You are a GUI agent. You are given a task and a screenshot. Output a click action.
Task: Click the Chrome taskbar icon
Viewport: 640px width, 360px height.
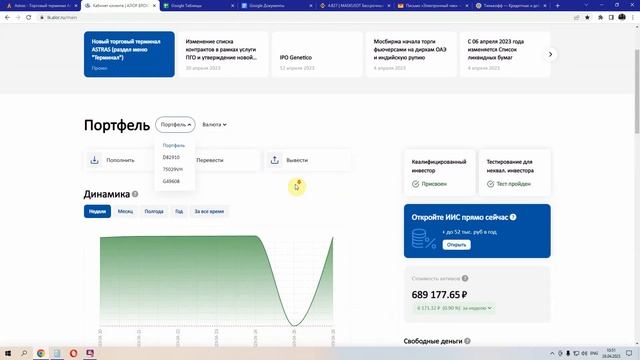pyautogui.click(x=40, y=353)
